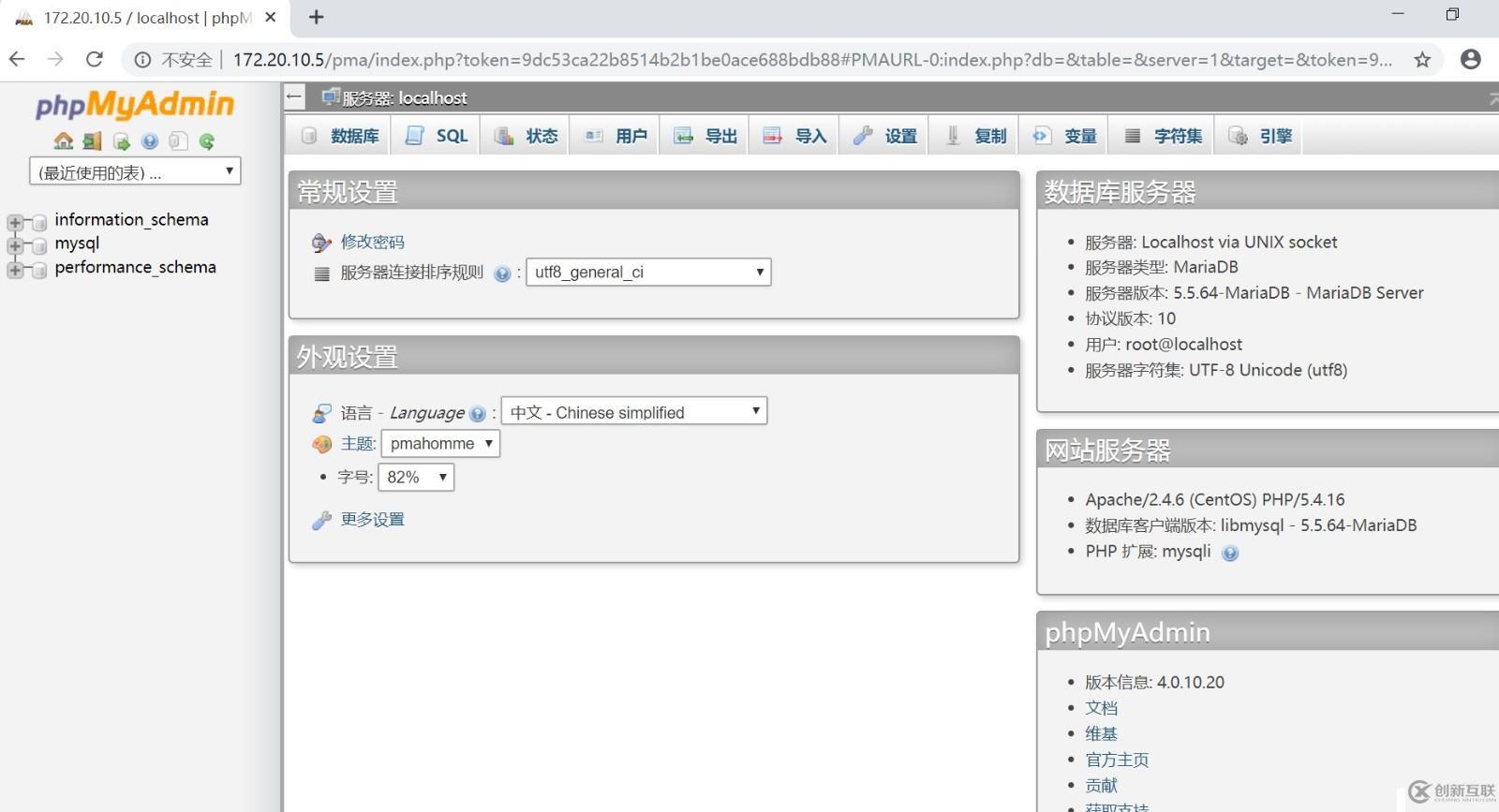Open the 官方主页 link
Screen dimensions: 1499x812
1118,760
